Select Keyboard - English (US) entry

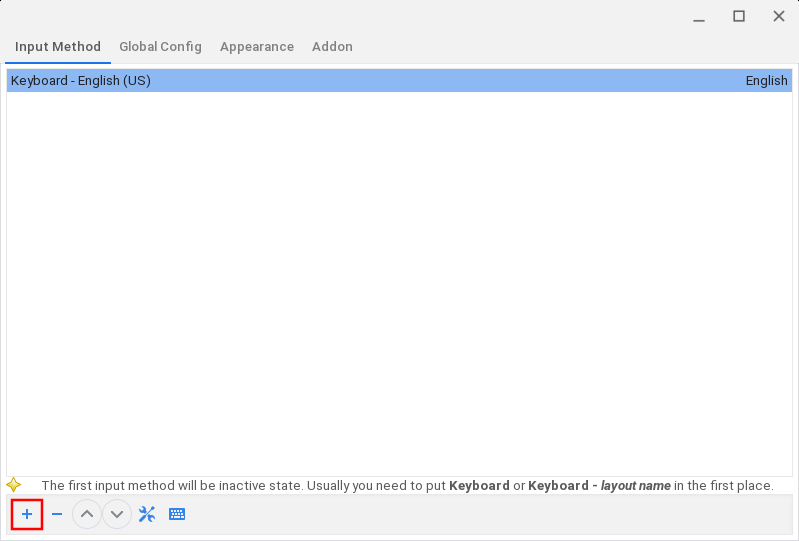click(81, 80)
